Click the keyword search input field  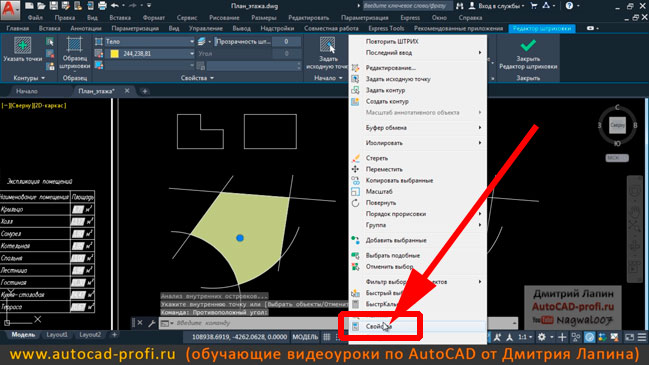tap(407, 6)
